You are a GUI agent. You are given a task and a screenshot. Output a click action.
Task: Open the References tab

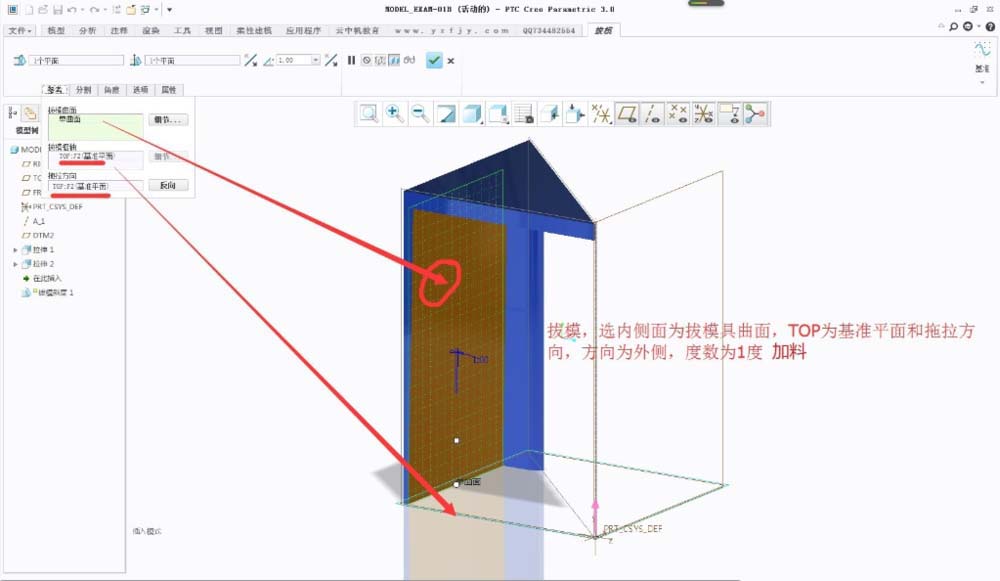pyautogui.click(x=55, y=90)
